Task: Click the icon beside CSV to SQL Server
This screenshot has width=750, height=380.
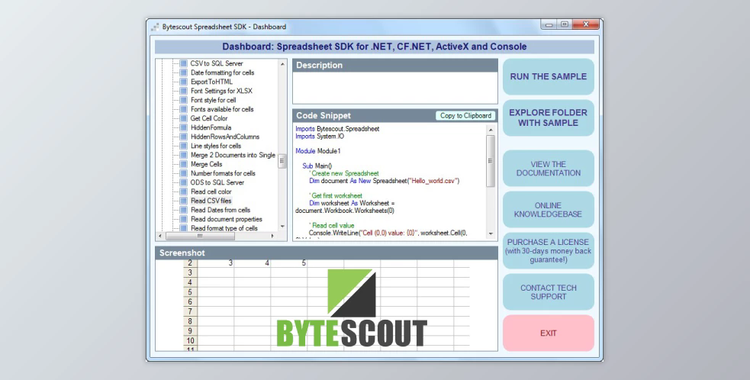Action: [183, 63]
